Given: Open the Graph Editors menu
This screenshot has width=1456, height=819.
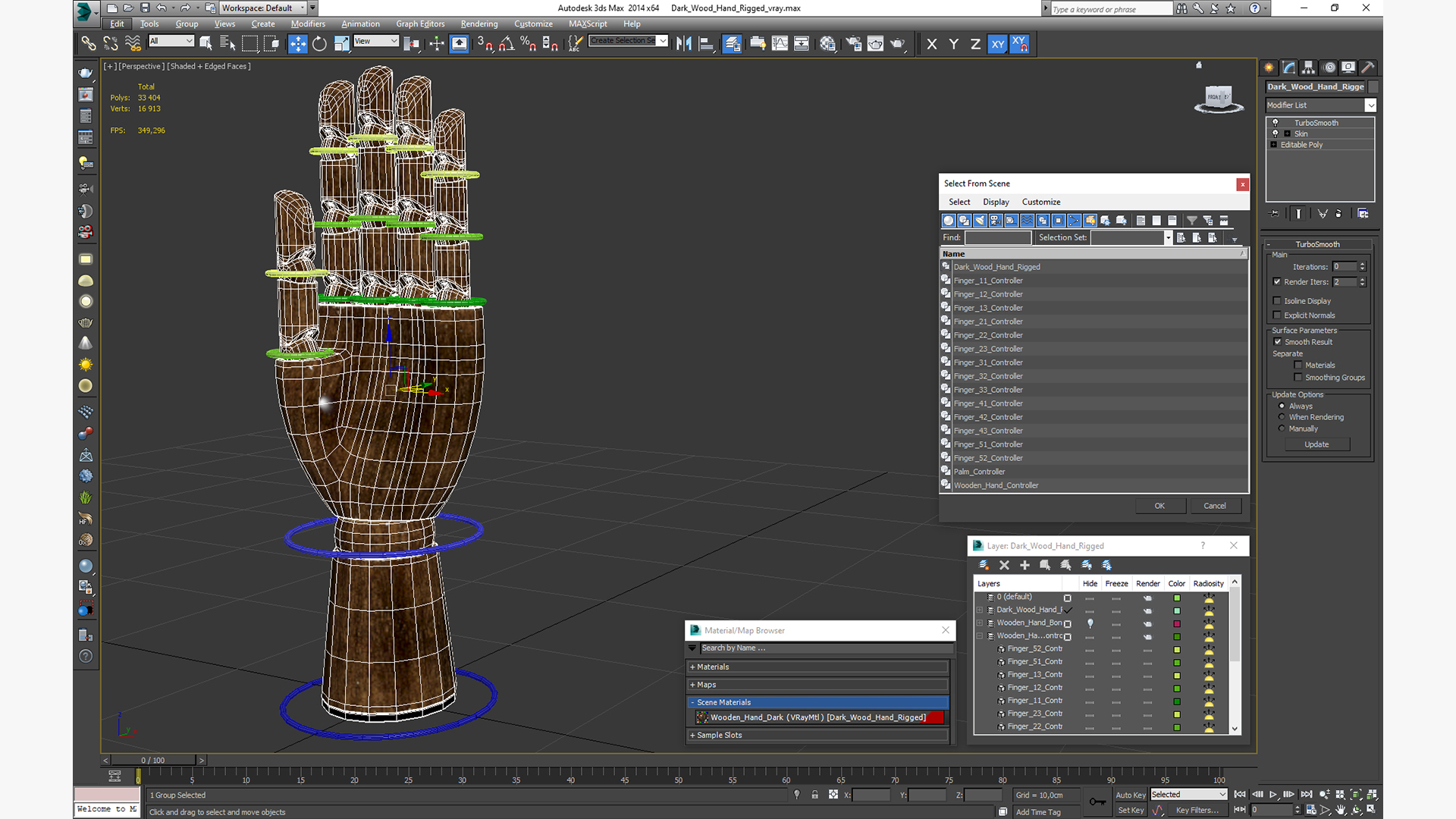Looking at the screenshot, I should [x=420, y=24].
